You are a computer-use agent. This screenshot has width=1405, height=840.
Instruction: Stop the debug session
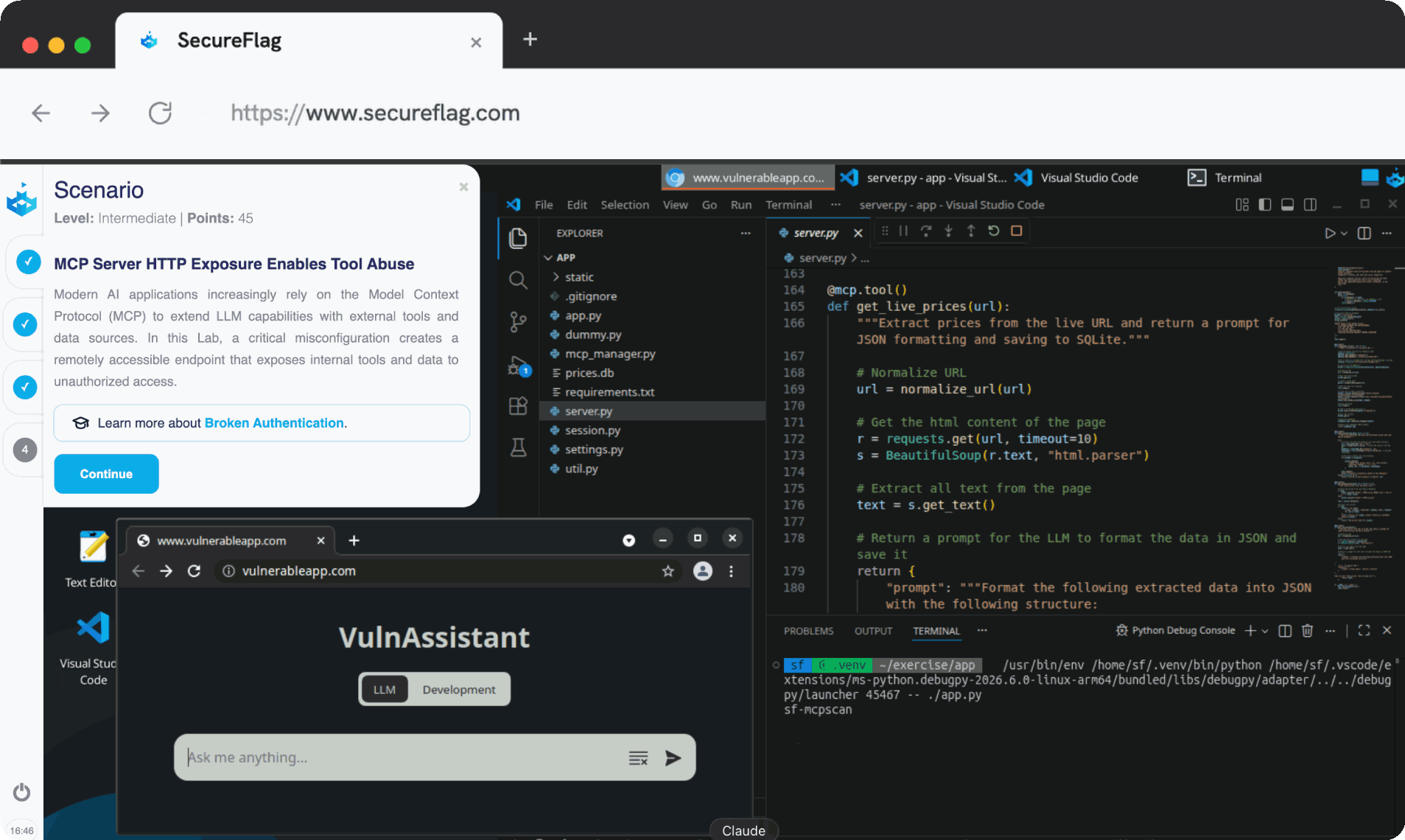1017,231
